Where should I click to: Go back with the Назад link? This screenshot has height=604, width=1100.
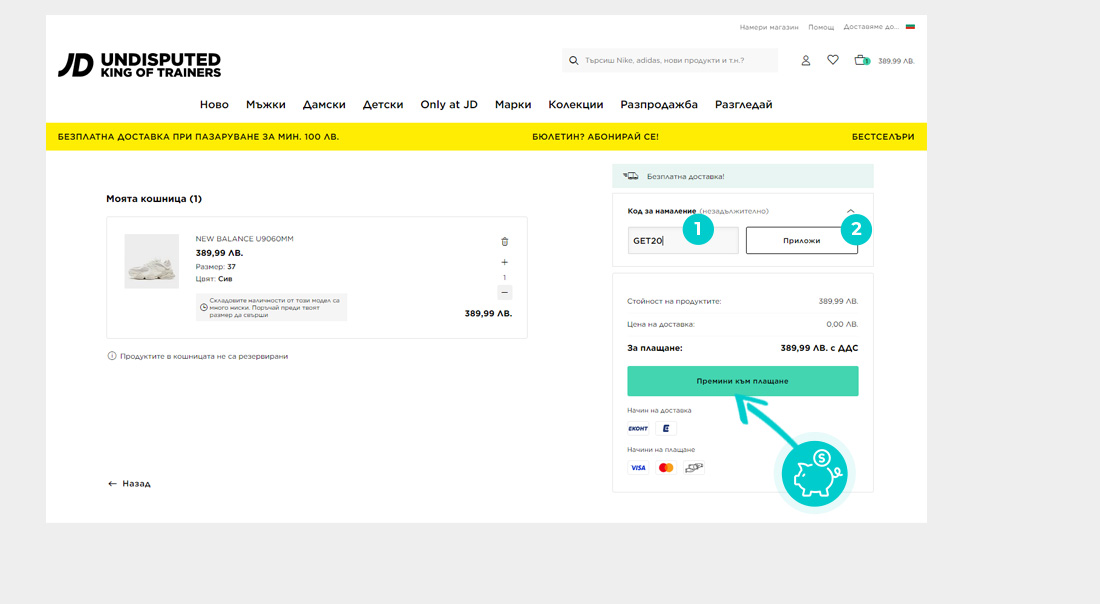129,483
